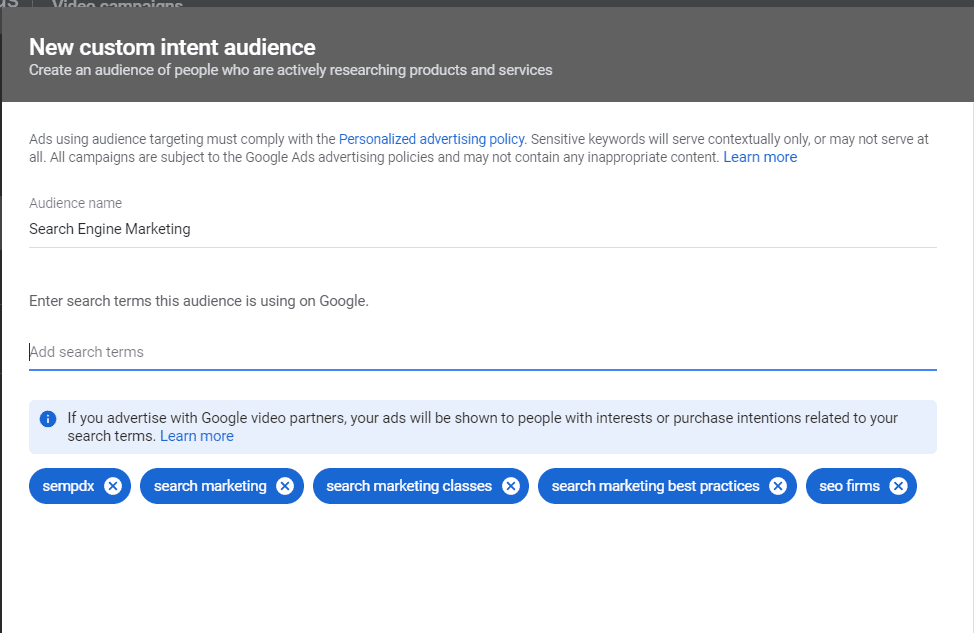974x633 pixels.
Task: Remove the 'search marketing' keyword chip
Action: click(288, 486)
